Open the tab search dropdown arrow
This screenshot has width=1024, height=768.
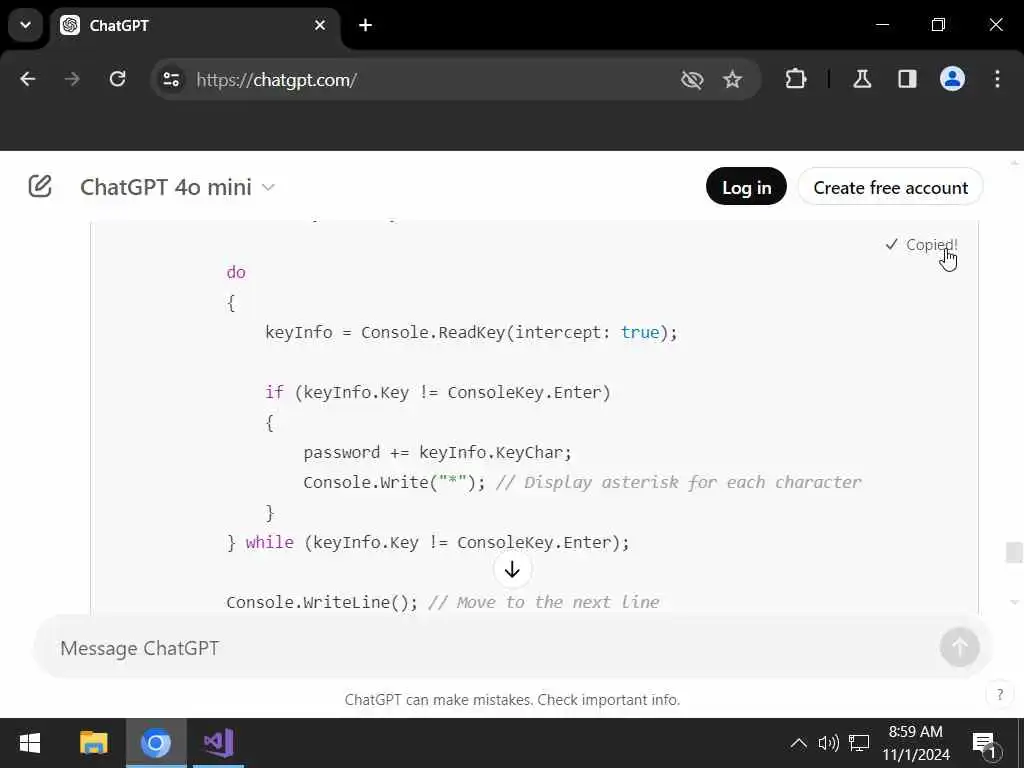[x=25, y=25]
